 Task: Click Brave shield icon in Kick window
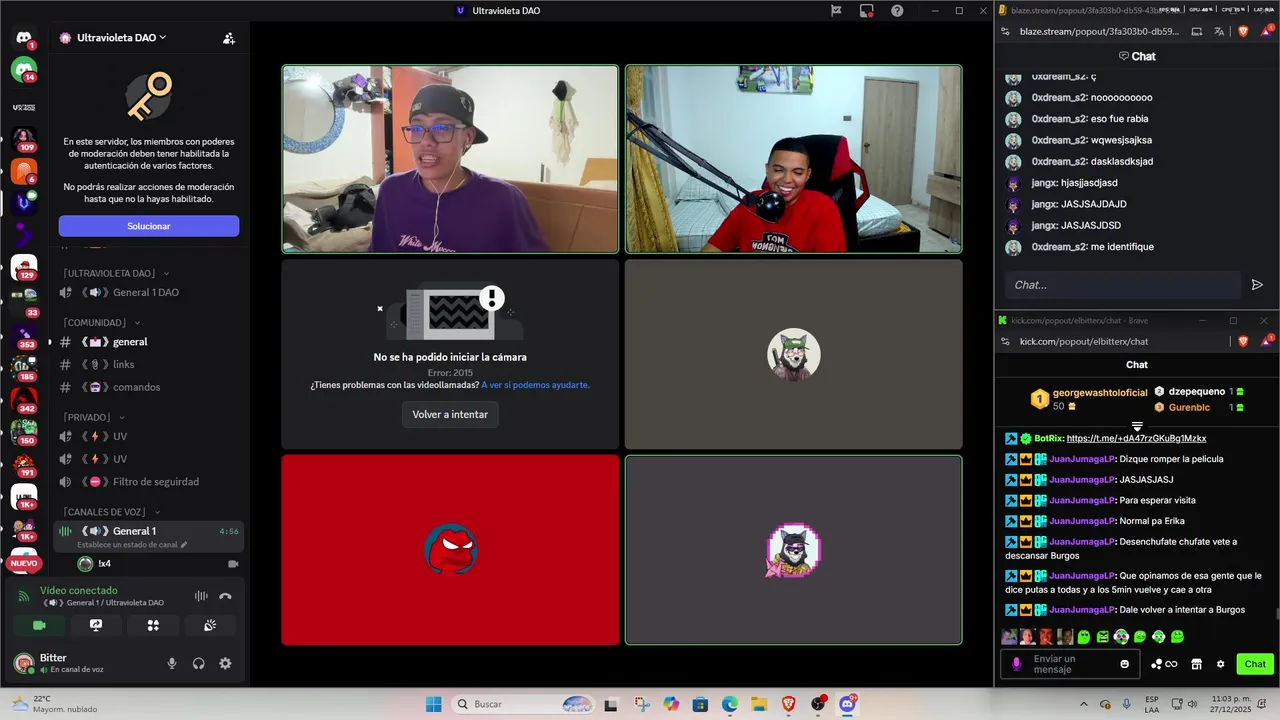tap(1243, 341)
